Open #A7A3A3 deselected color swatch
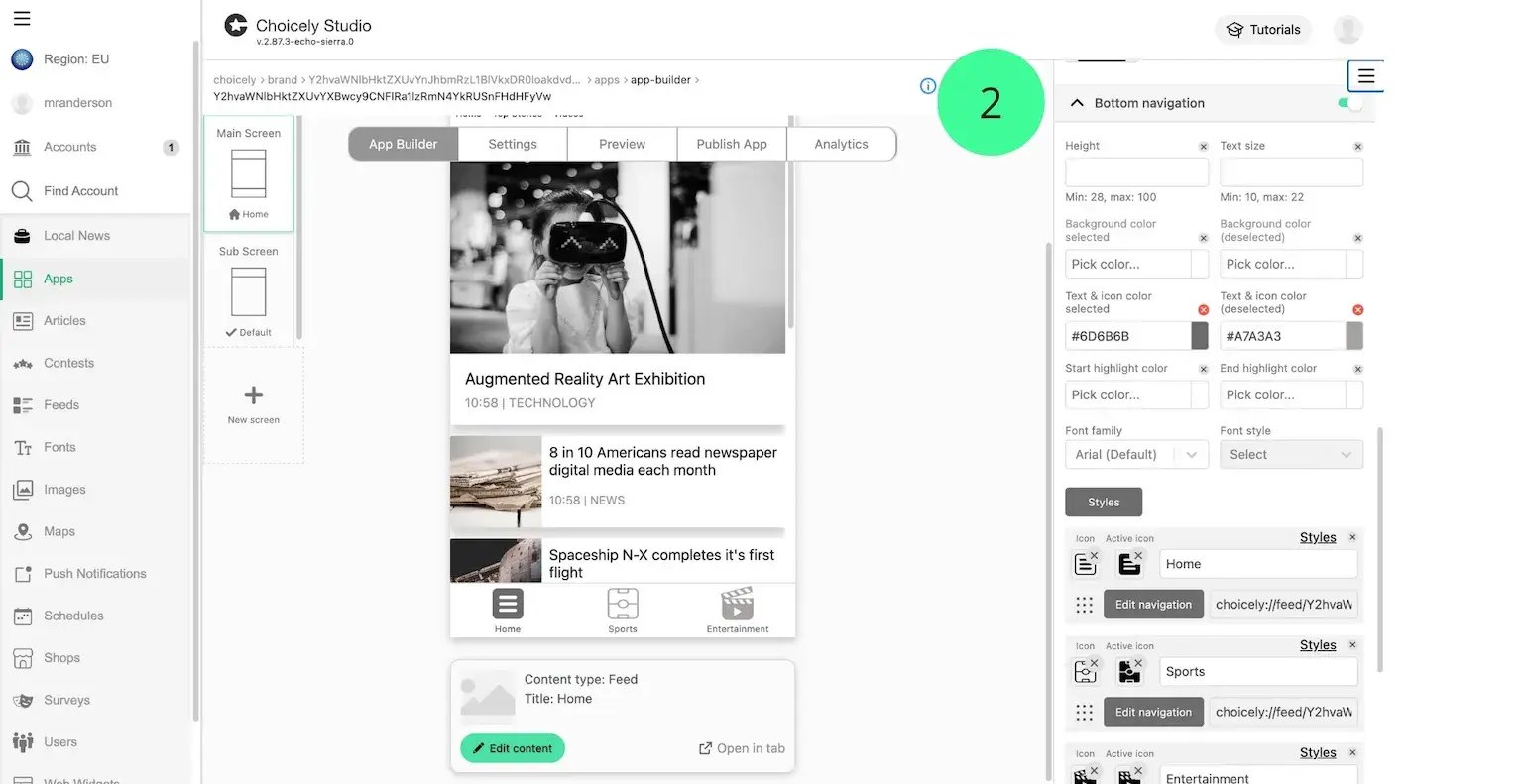The image size is (1523, 784). 1354,336
